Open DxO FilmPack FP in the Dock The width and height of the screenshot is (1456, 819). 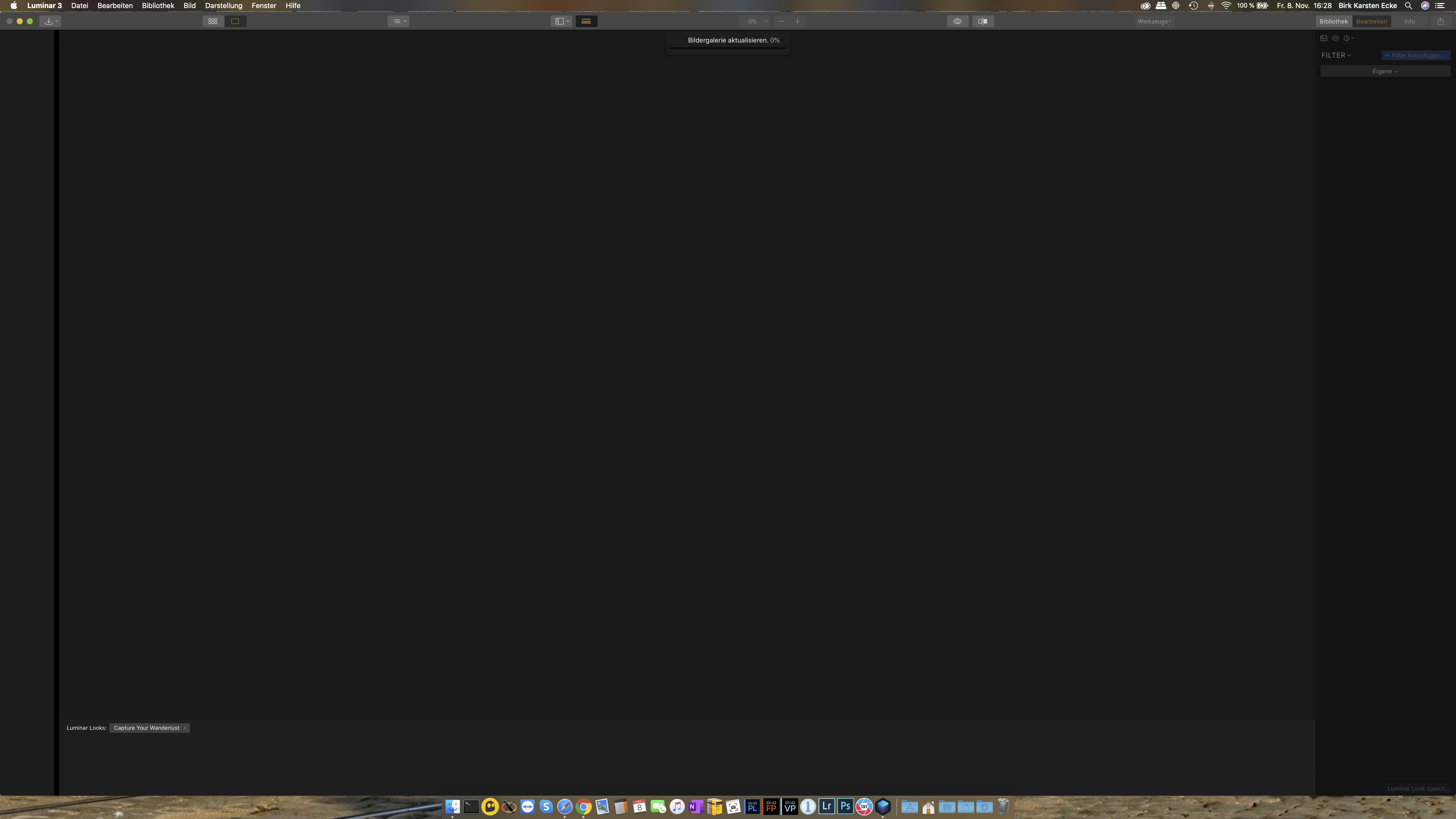pyautogui.click(x=771, y=807)
